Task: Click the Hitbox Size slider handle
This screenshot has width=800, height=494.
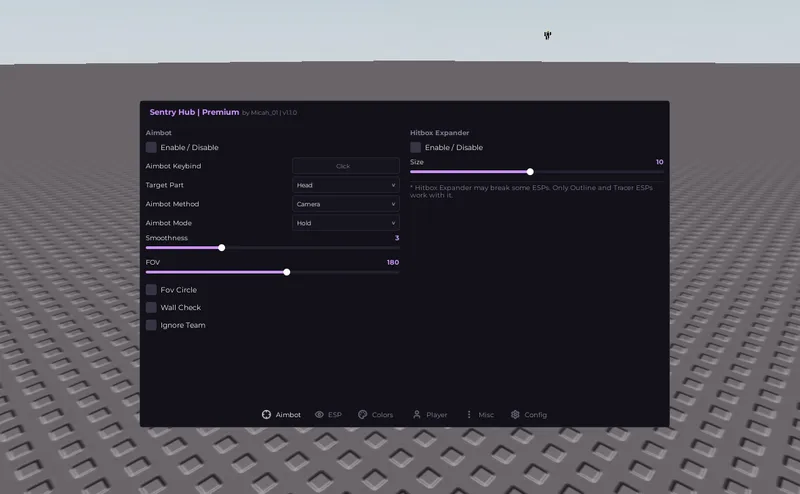Action: (x=530, y=171)
